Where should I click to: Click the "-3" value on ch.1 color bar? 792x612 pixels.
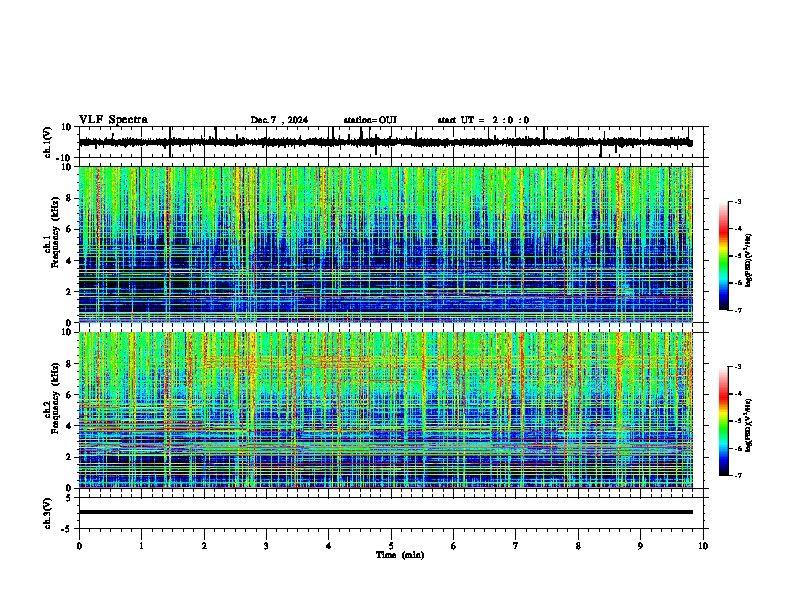tap(738, 202)
